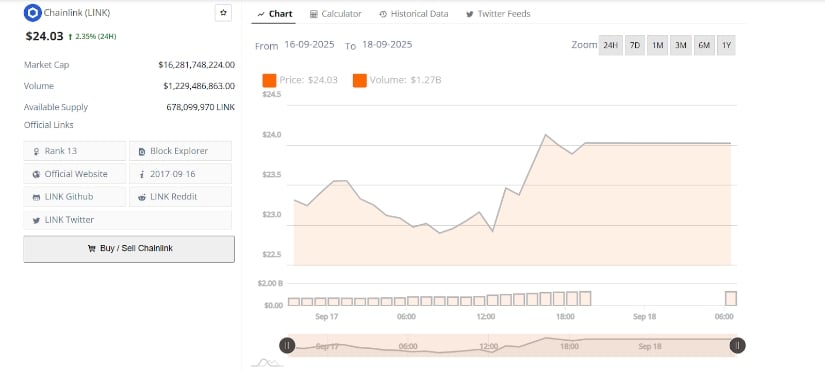The height and width of the screenshot is (370, 825).
Task: Click the last volume bar near 06:00 Sep 18
Action: (731, 298)
